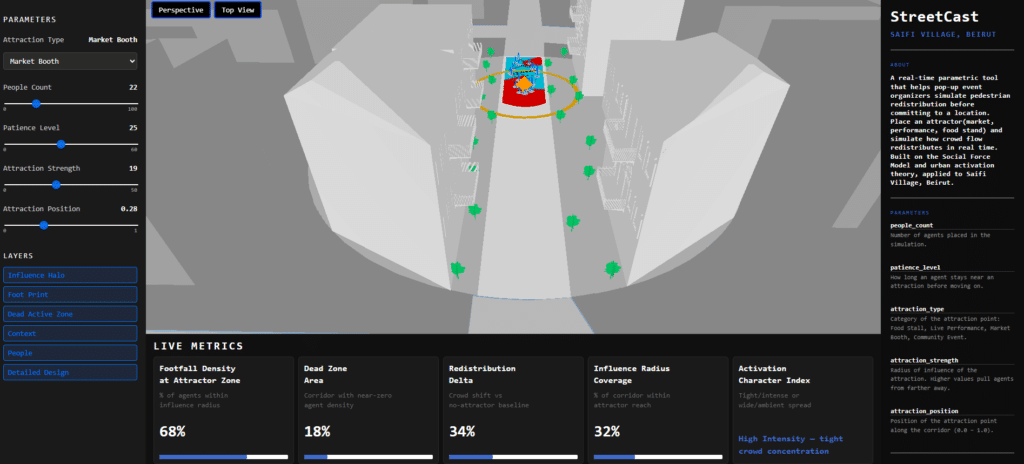
Task: Toggle the Context layer
Action: [70, 333]
